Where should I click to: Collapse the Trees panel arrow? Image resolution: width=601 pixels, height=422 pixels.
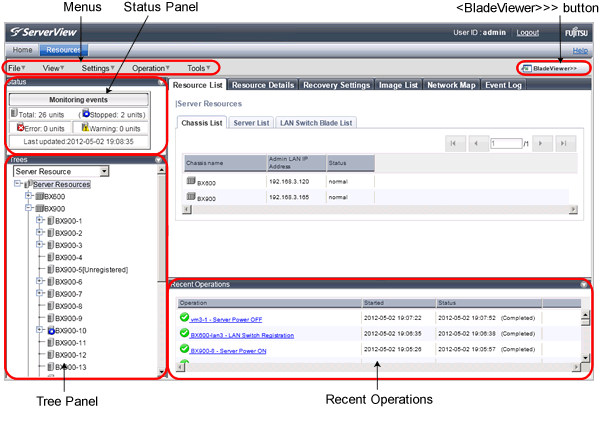(158, 160)
